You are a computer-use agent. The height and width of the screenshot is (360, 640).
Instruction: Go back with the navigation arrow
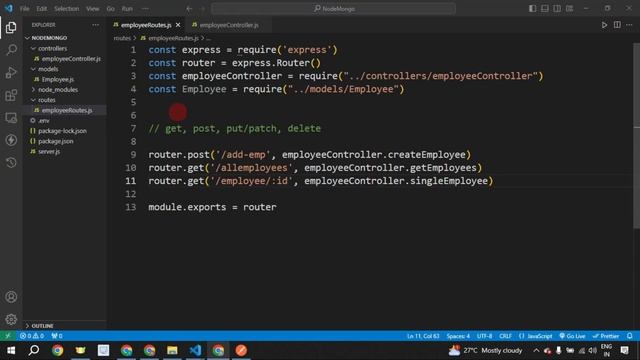[x=189, y=9]
